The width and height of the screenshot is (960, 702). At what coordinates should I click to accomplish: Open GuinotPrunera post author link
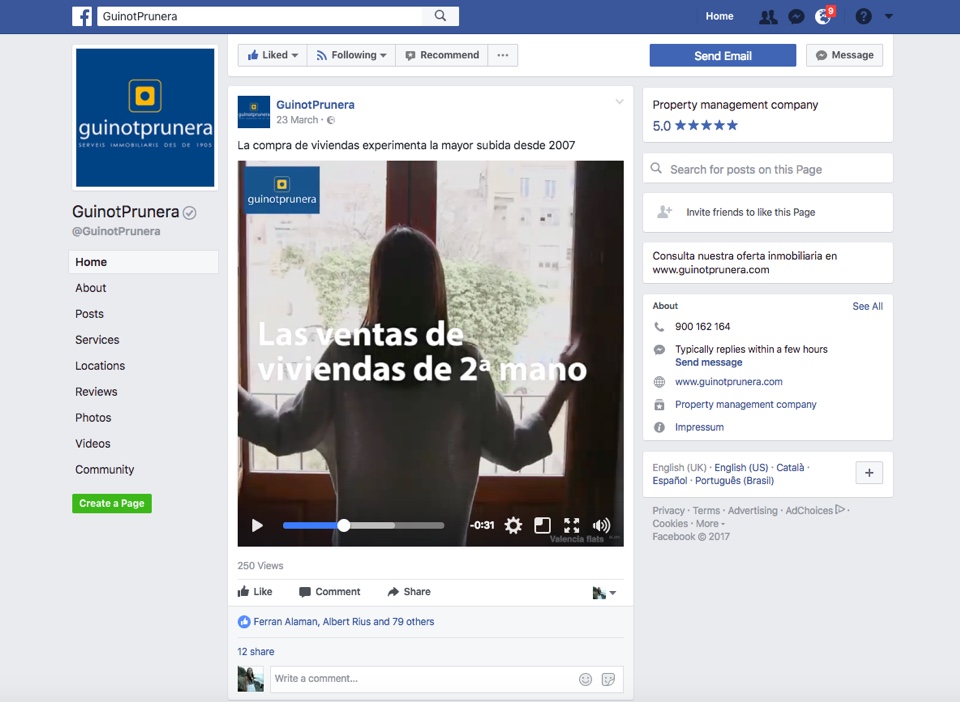pos(315,105)
